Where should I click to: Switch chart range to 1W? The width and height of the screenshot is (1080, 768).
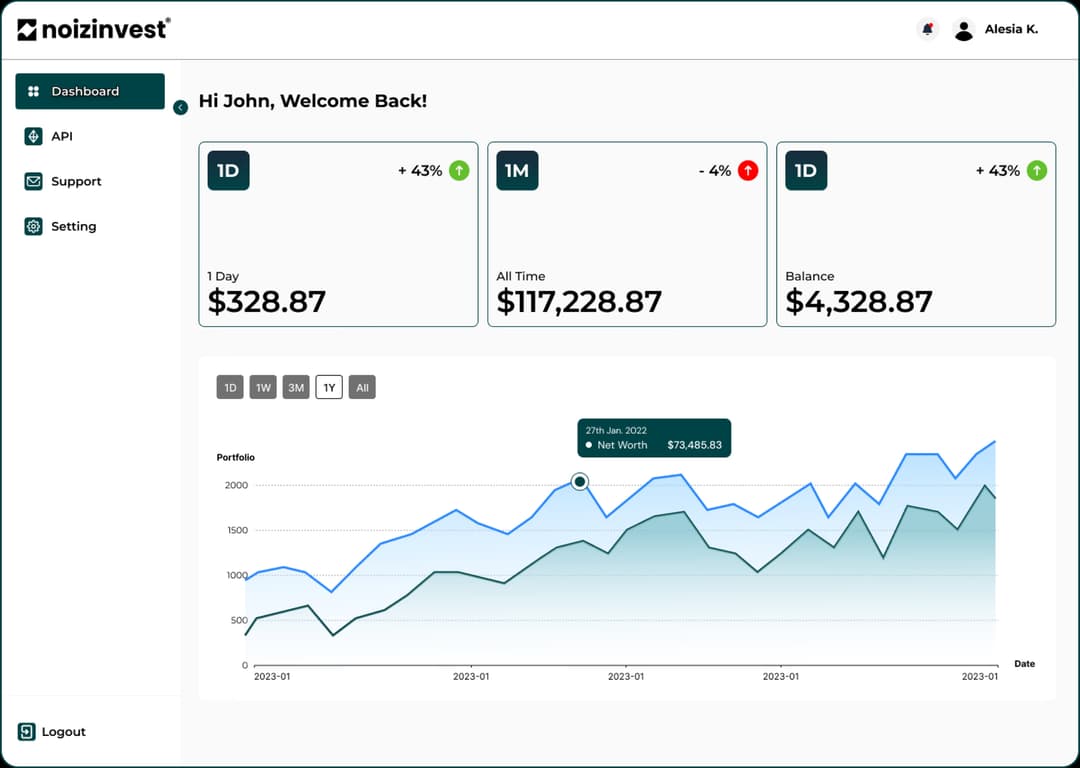[263, 388]
